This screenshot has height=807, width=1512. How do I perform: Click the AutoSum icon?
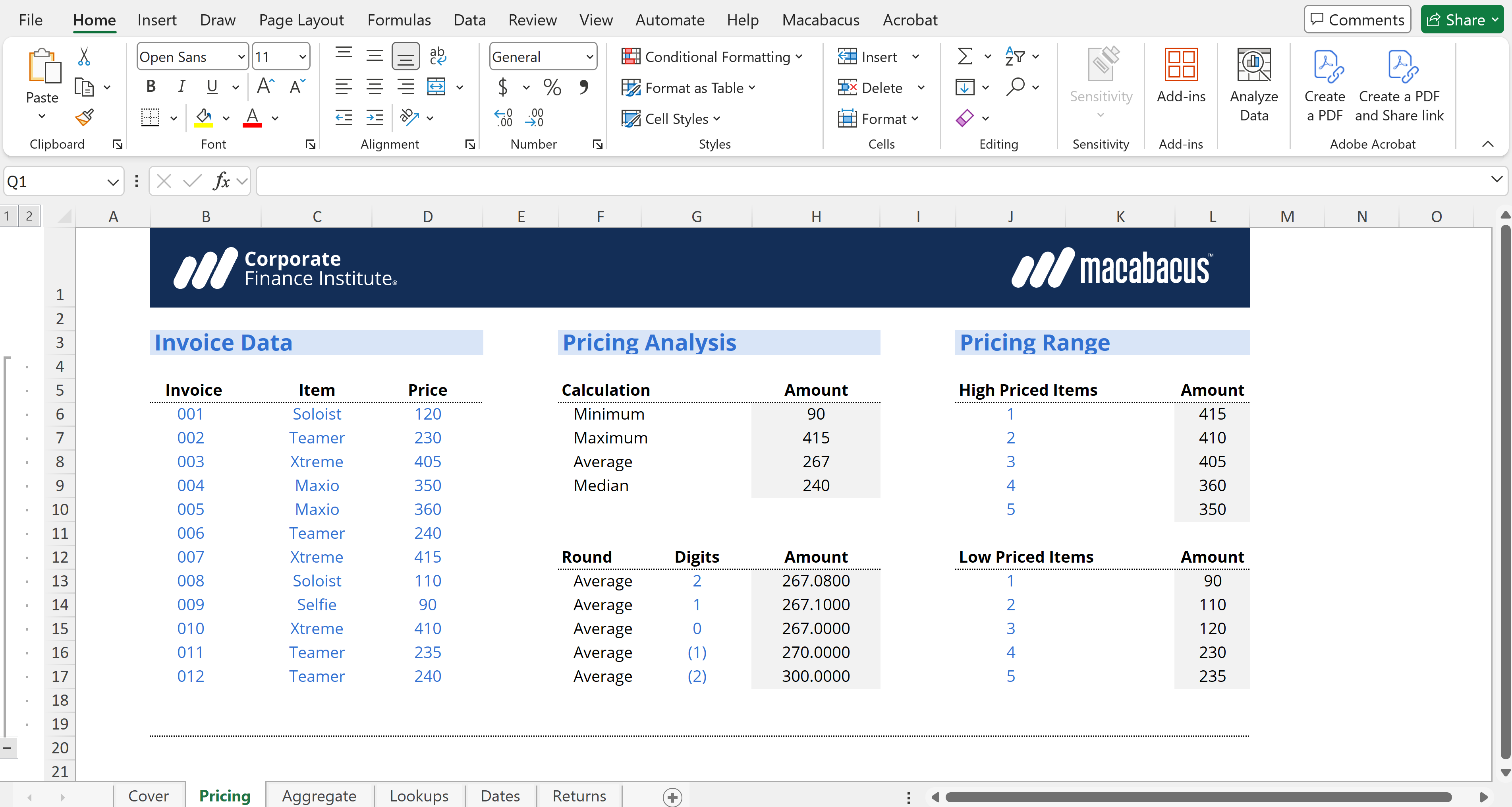[x=965, y=56]
